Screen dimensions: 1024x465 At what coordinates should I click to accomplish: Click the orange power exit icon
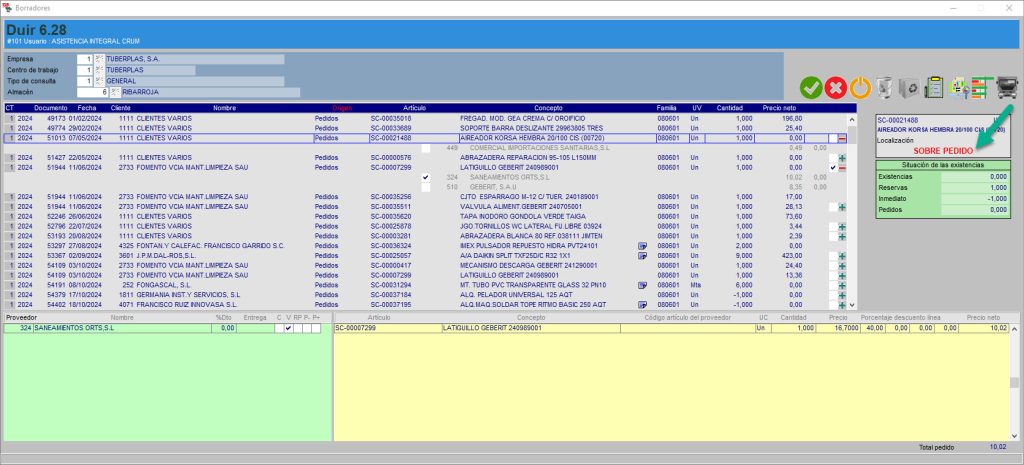860,88
